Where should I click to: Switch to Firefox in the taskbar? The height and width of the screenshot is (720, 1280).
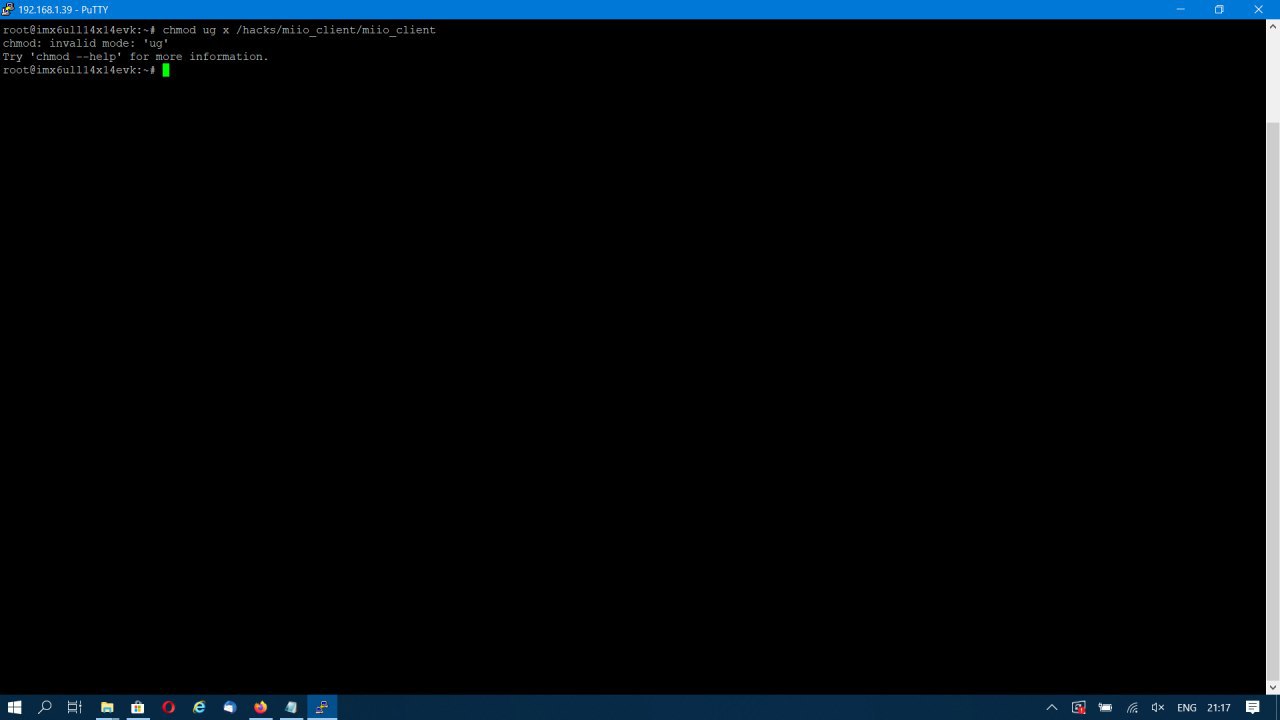pos(261,707)
